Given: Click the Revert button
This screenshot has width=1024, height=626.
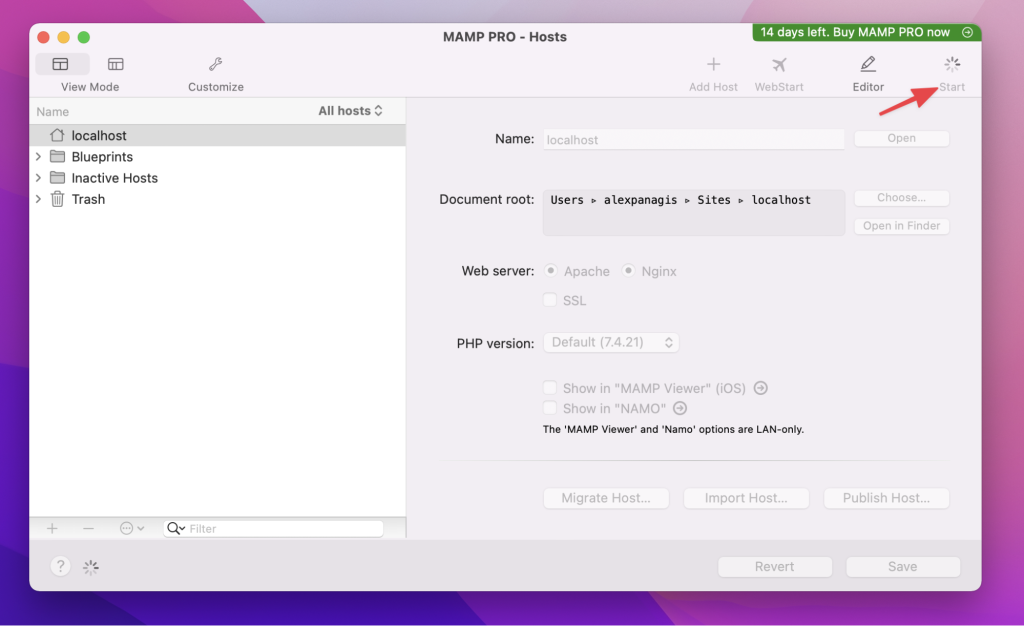Looking at the screenshot, I should (x=775, y=567).
